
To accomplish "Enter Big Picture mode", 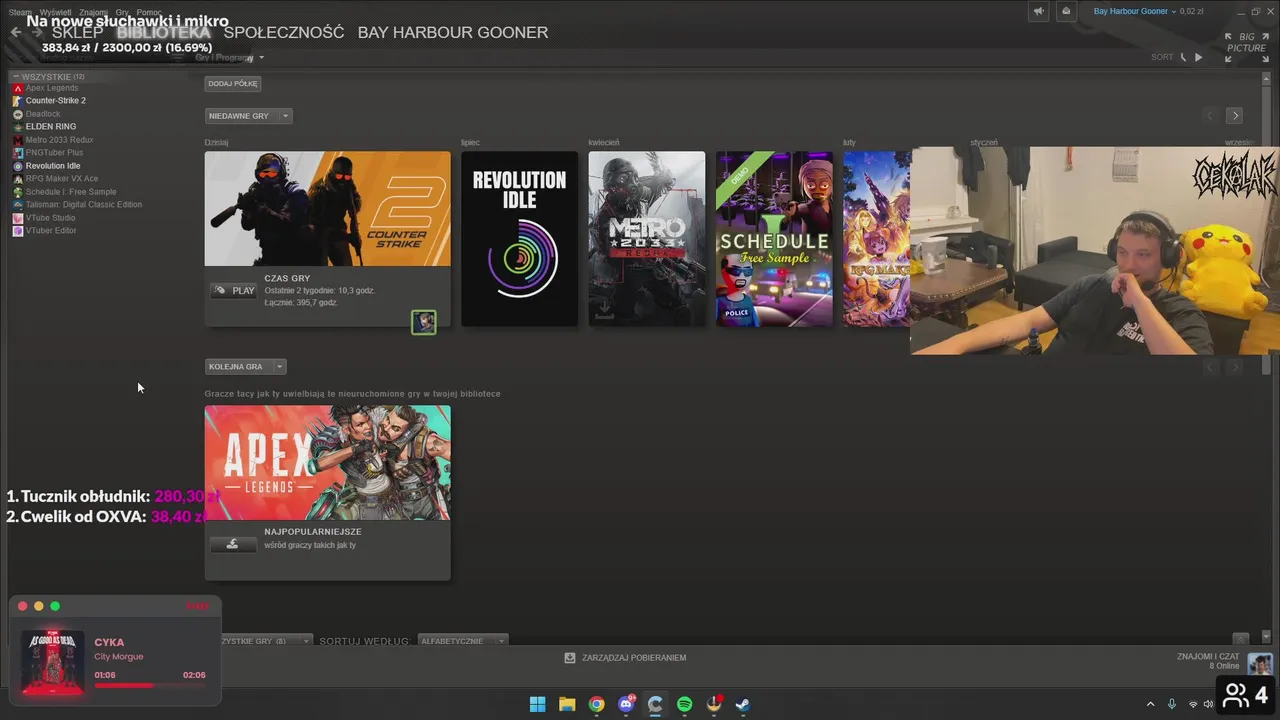I will [1246, 47].
